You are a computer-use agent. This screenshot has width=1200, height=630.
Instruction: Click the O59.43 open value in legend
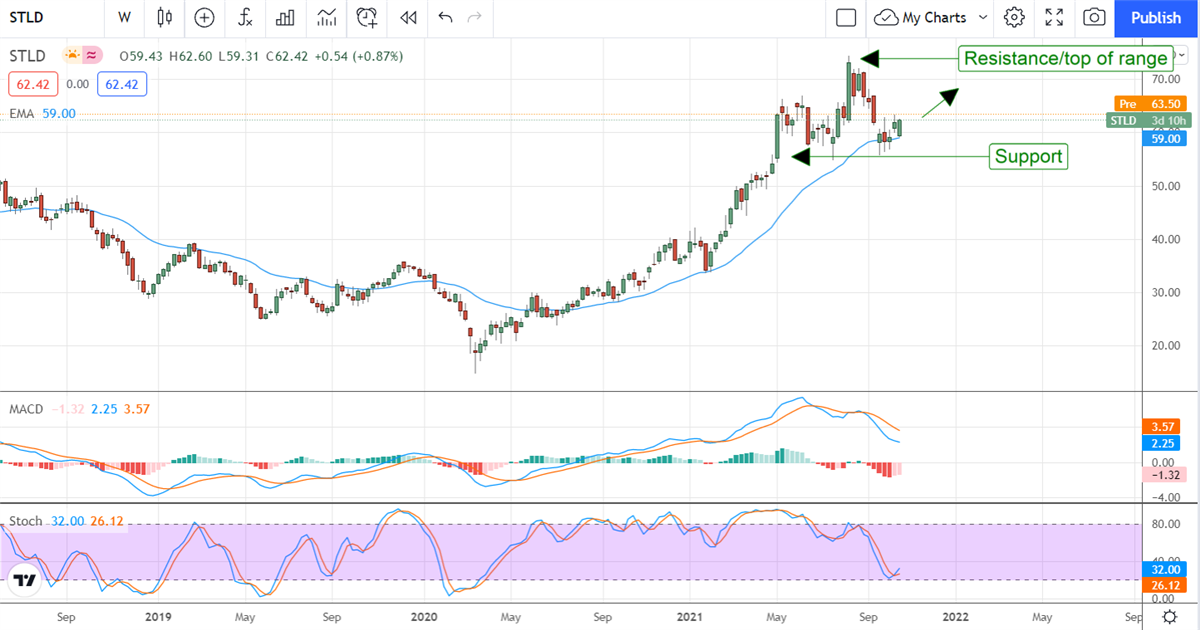pyautogui.click(x=141, y=56)
